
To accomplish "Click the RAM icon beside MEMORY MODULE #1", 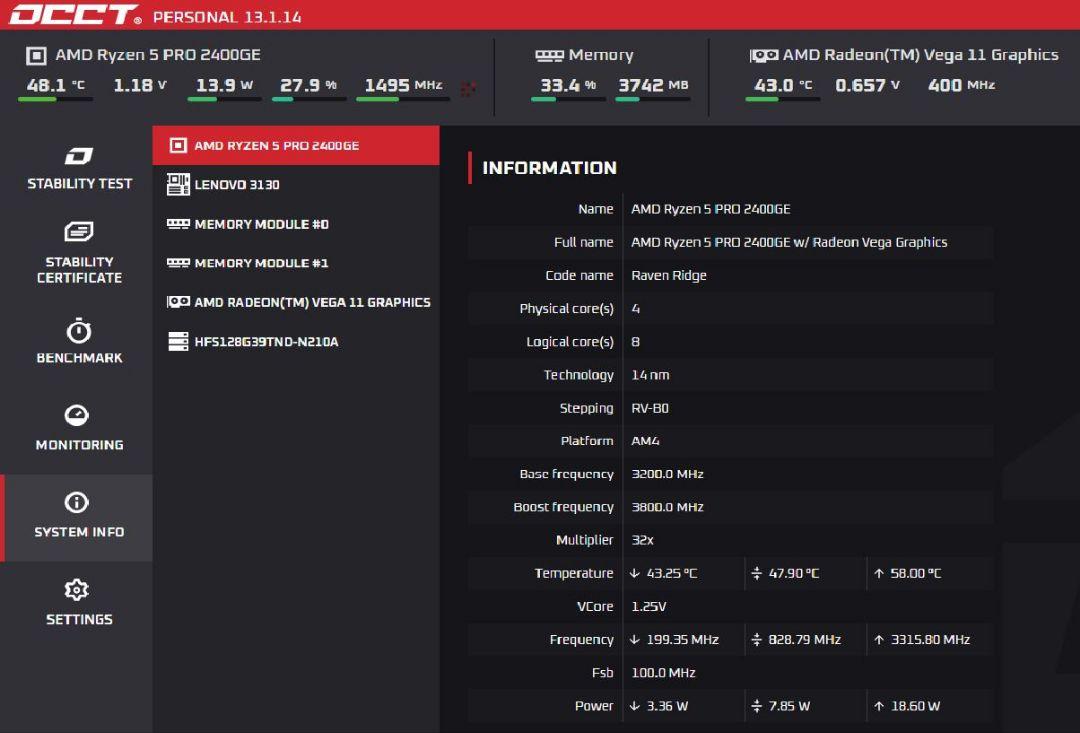I will [x=178, y=262].
